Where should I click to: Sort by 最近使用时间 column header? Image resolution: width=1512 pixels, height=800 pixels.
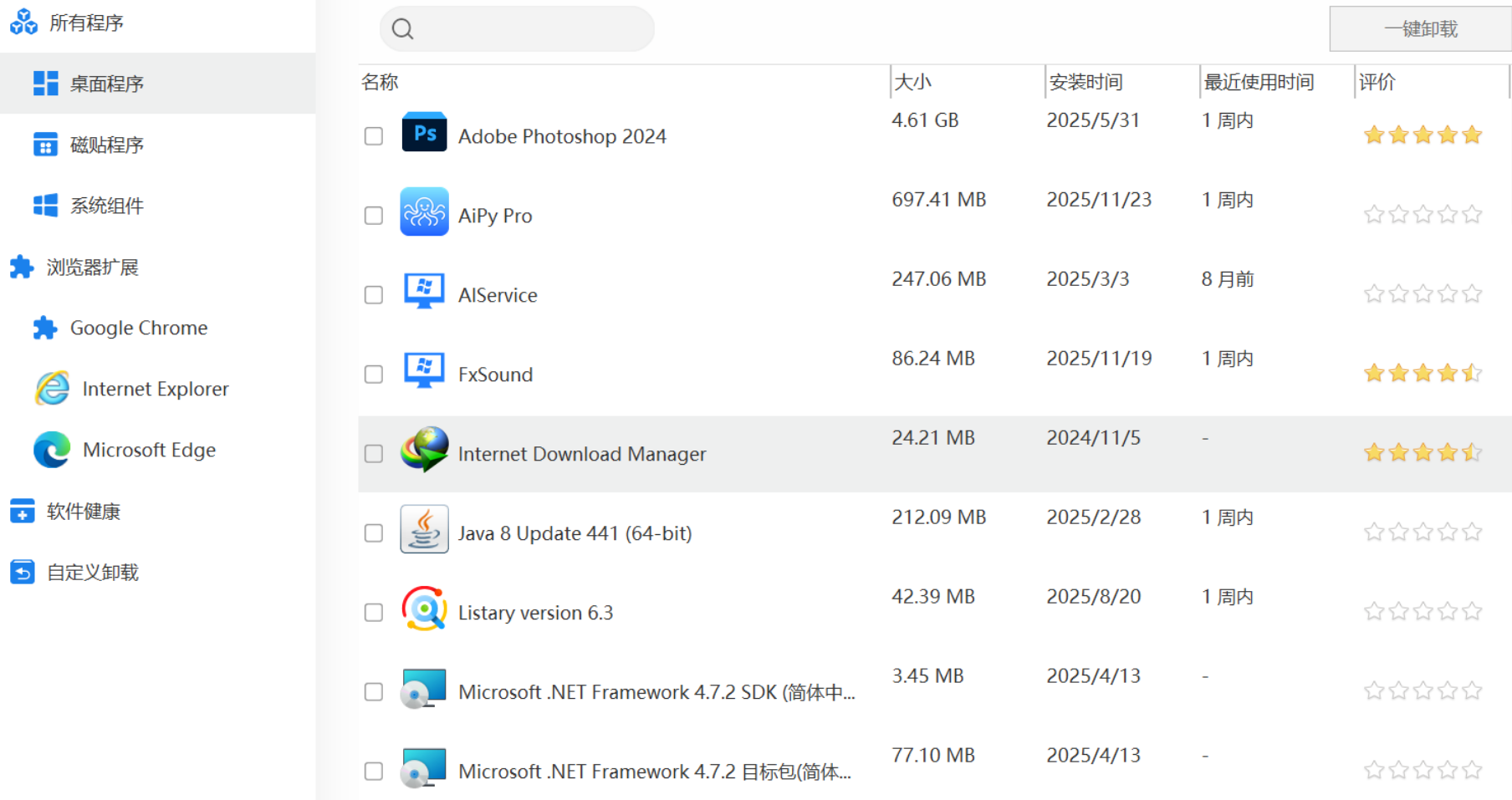(1259, 82)
